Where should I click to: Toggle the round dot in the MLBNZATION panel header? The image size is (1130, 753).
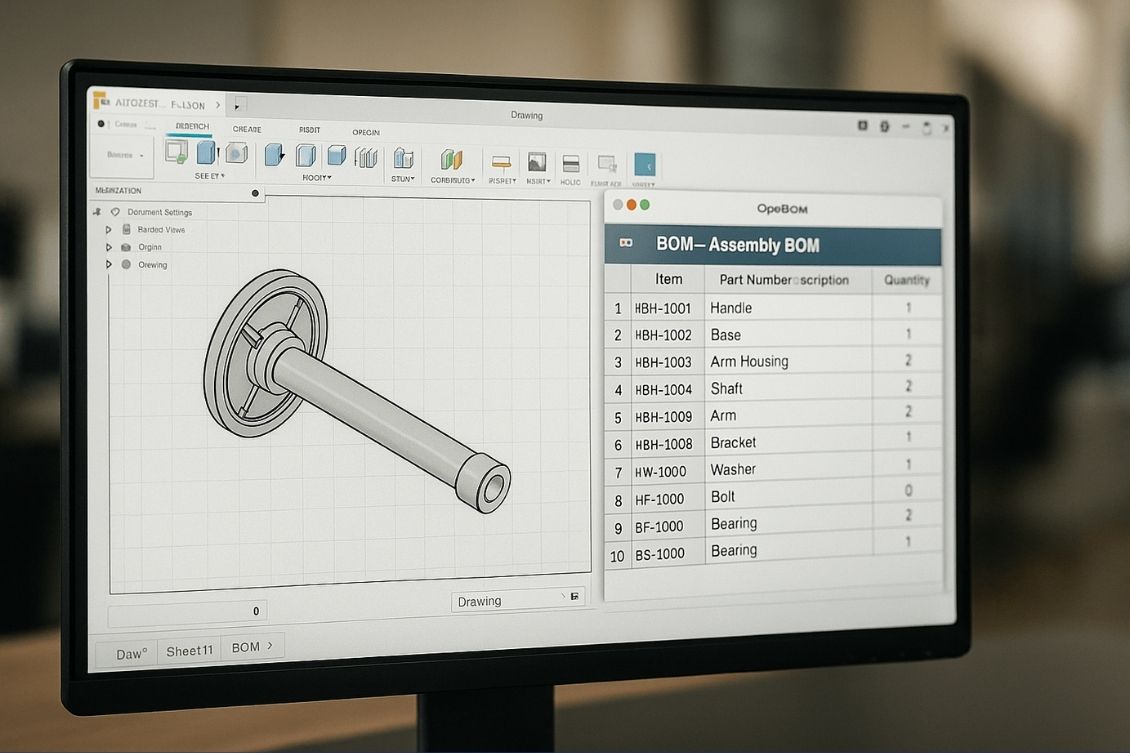coord(255,193)
